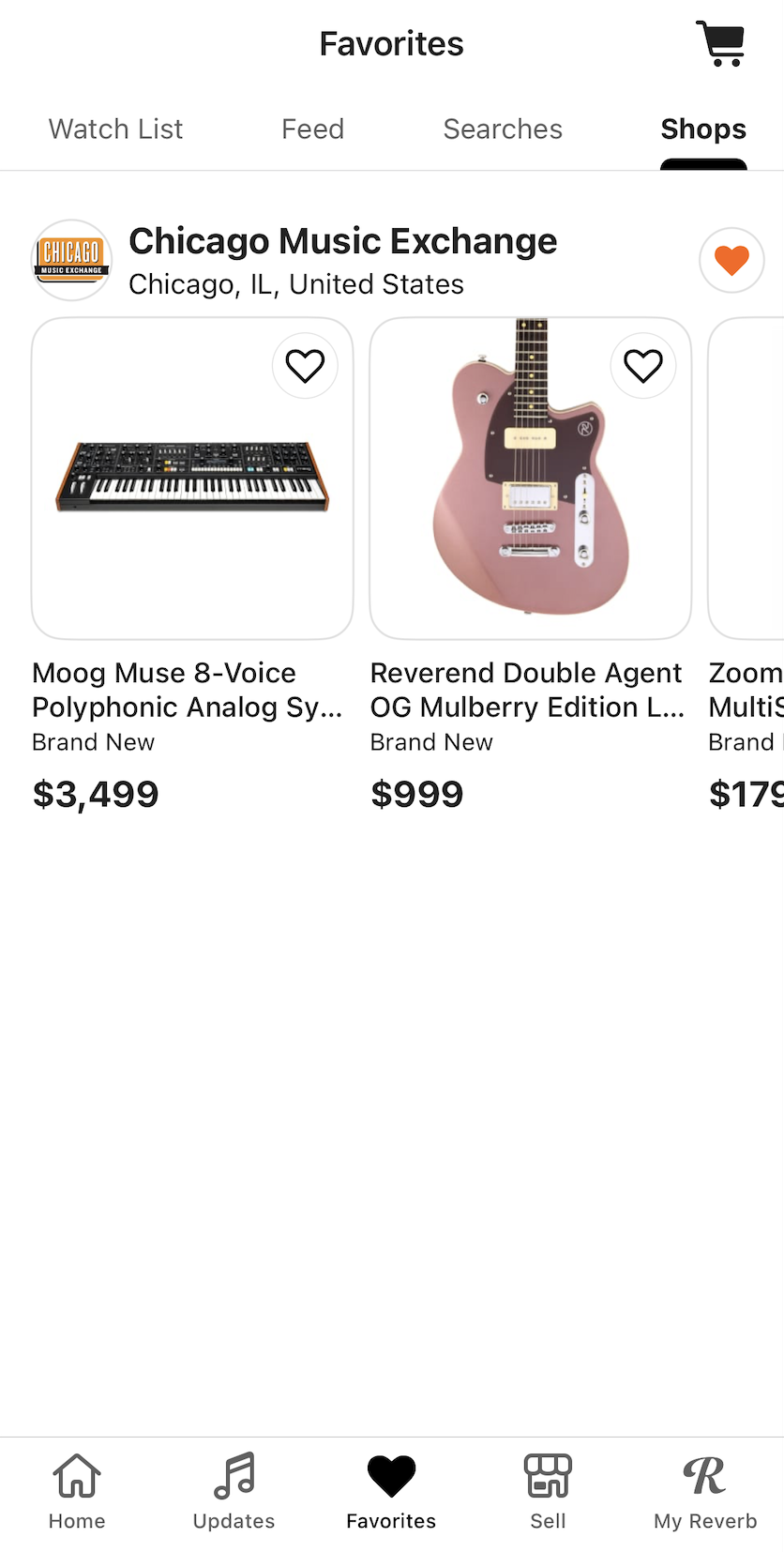Favorite the Reverend Double Agent guitar

pyautogui.click(x=643, y=366)
